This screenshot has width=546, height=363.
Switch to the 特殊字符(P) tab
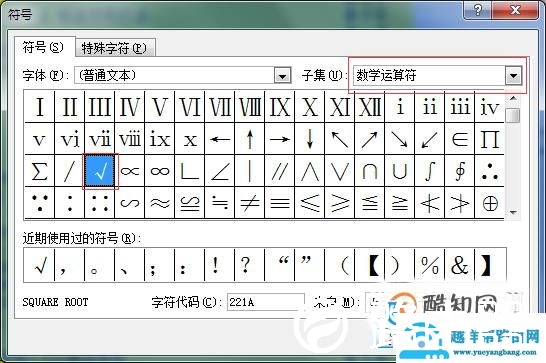click(x=114, y=48)
